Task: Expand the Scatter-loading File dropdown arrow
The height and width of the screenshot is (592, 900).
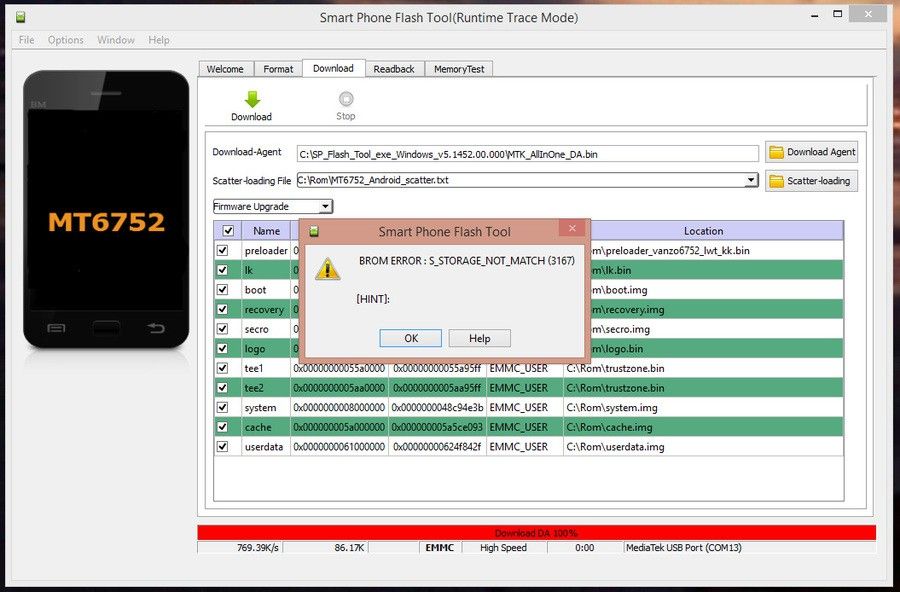Action: [x=751, y=180]
